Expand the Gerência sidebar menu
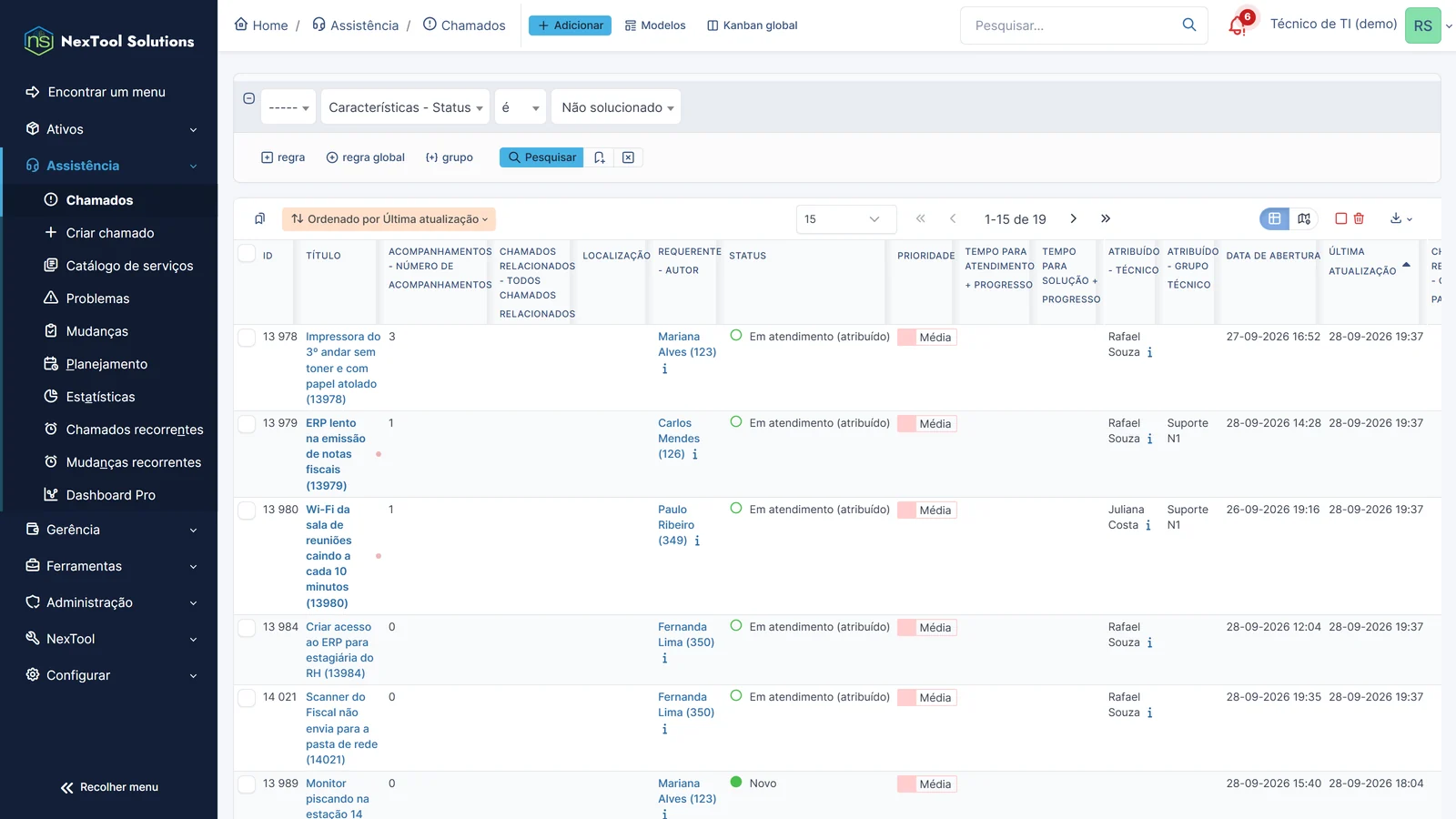The image size is (1456, 819). click(x=109, y=530)
